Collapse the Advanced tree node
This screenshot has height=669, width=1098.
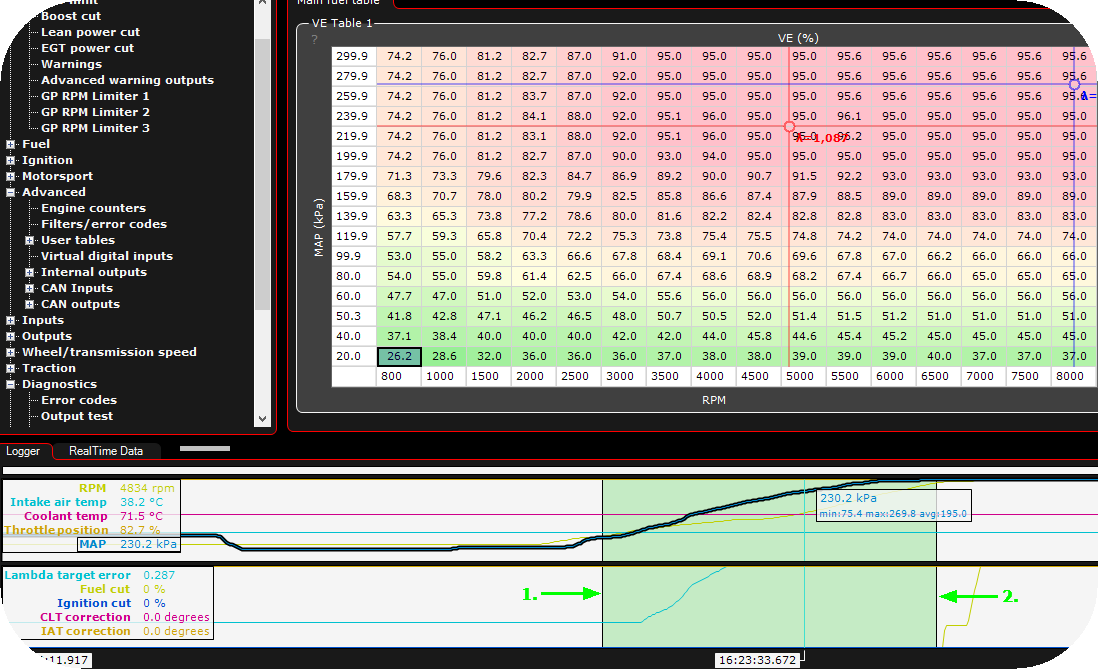[x=11, y=192]
